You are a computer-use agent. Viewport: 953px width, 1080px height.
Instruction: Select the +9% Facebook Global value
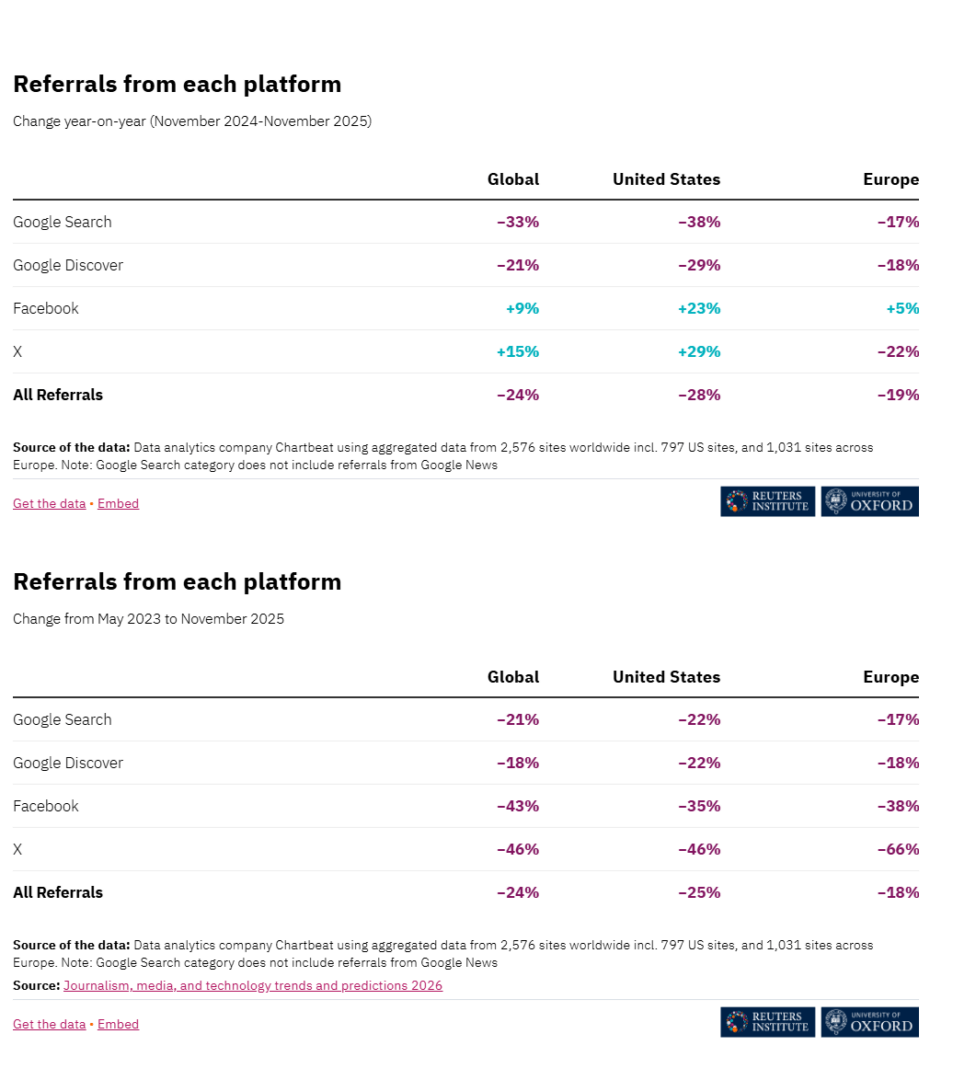[x=522, y=309]
